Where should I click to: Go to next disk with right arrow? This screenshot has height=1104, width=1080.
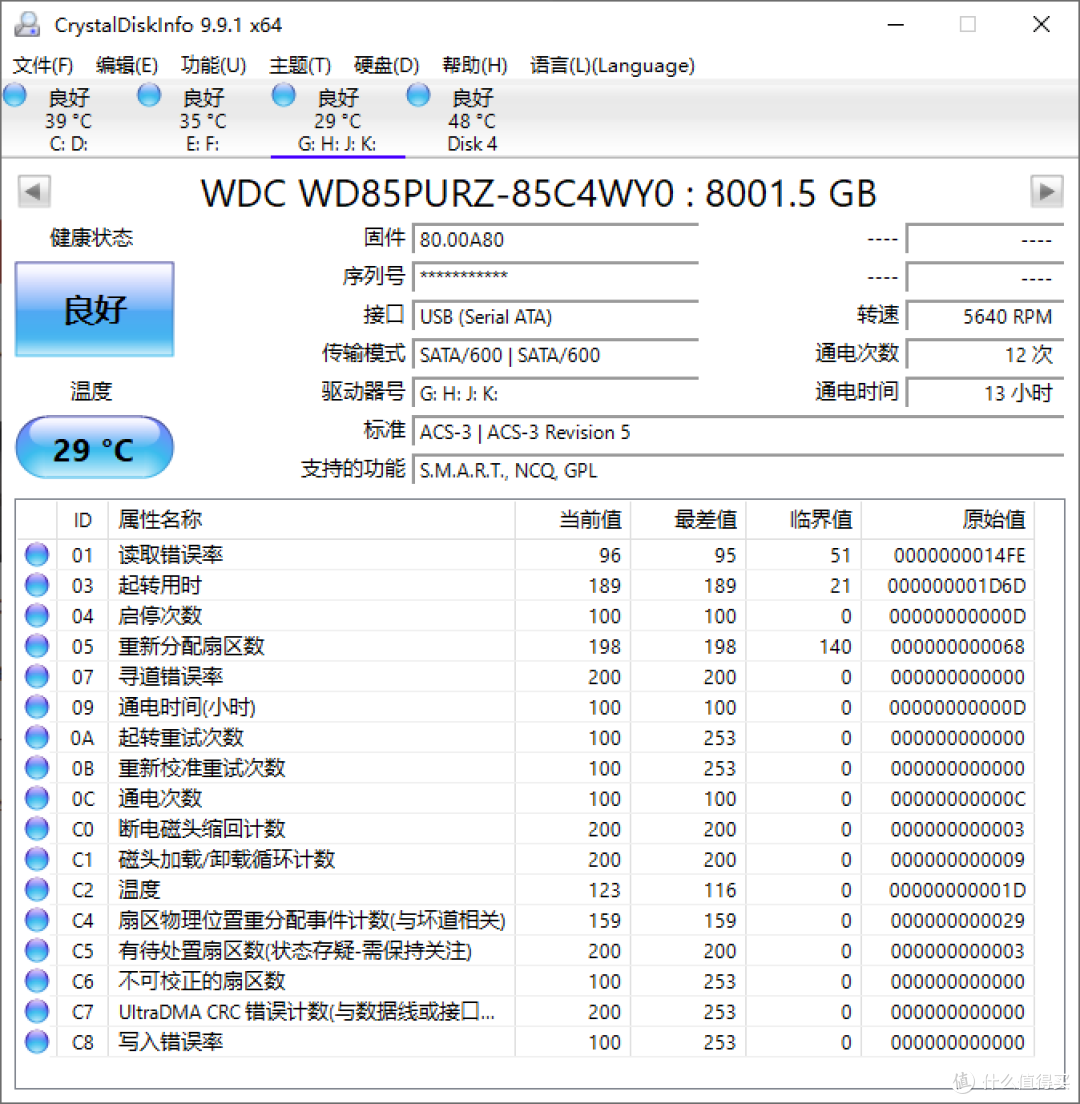(1047, 192)
